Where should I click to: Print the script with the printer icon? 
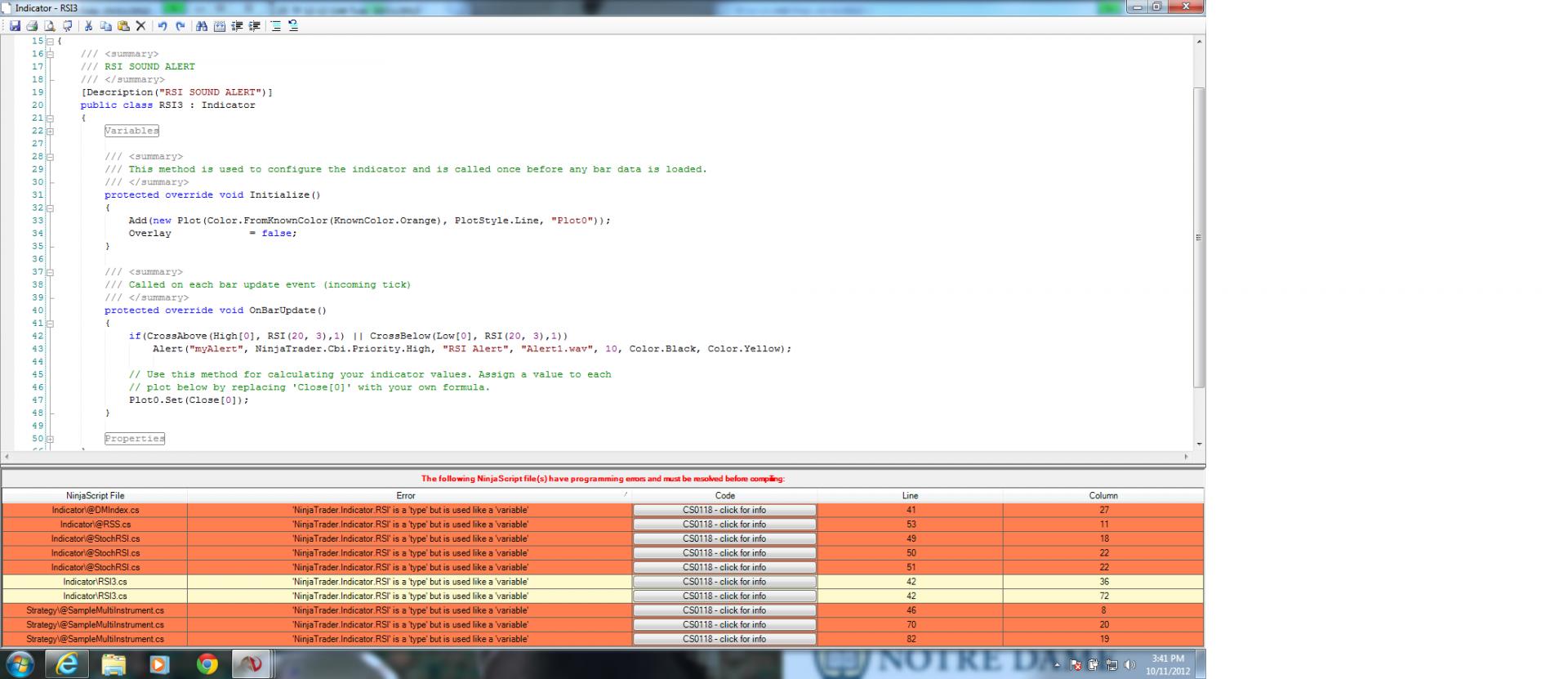[x=32, y=26]
